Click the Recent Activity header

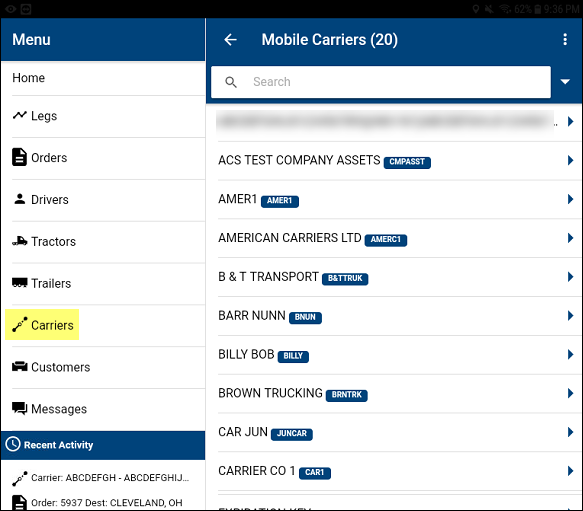click(x=103, y=445)
